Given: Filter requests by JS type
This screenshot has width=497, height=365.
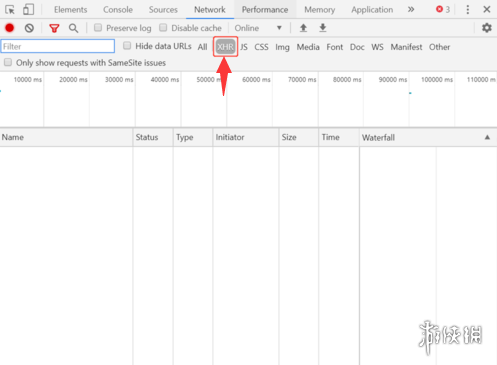Looking at the screenshot, I should (244, 47).
